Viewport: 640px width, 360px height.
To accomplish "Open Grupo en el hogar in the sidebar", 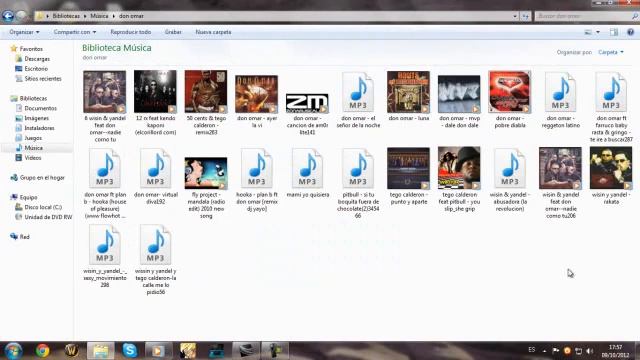I will (x=42, y=178).
